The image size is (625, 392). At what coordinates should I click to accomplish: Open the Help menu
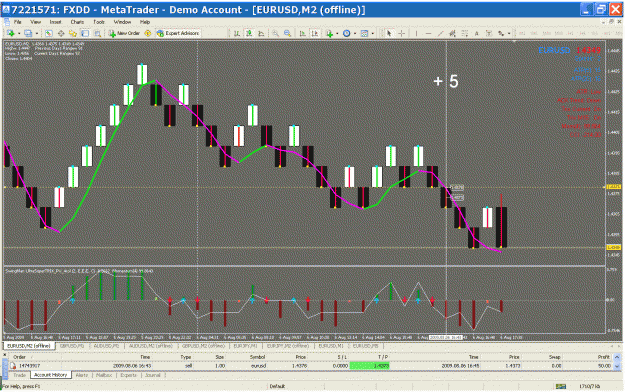(145, 22)
